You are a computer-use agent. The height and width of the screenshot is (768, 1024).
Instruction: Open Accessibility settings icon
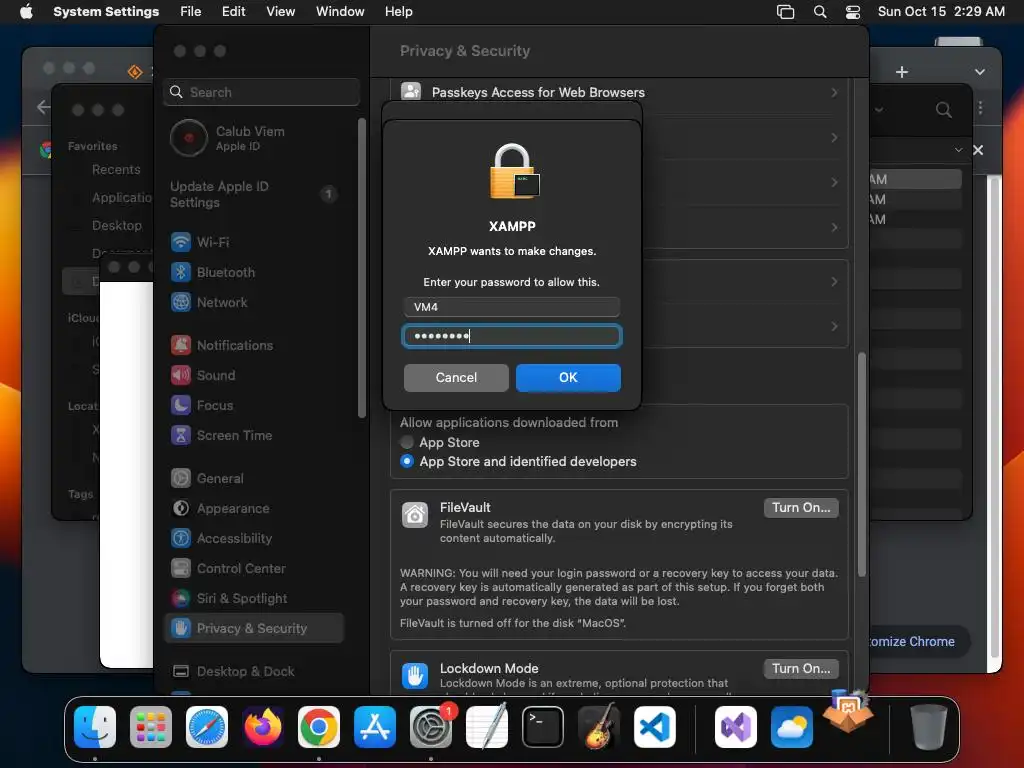pos(181,538)
